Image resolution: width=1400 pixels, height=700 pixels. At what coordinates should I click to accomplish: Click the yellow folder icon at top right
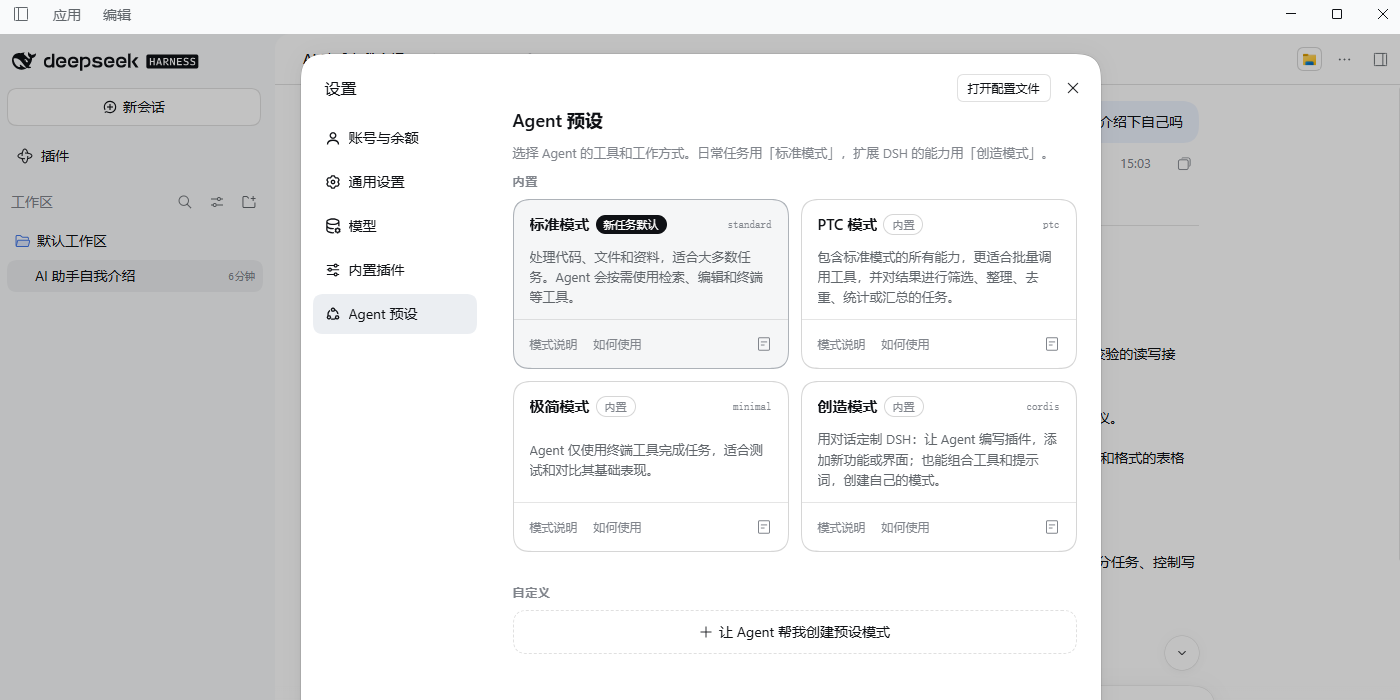pyautogui.click(x=1309, y=59)
